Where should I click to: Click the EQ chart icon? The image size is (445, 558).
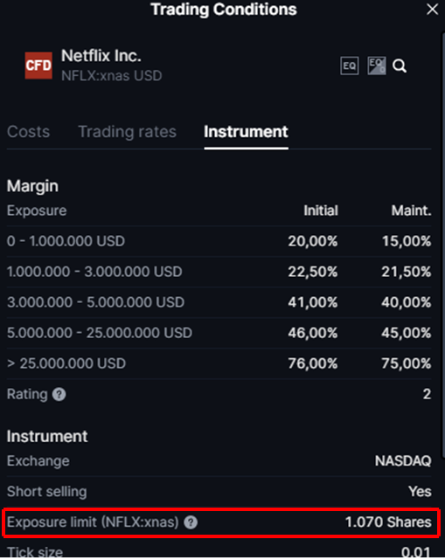pos(376,66)
